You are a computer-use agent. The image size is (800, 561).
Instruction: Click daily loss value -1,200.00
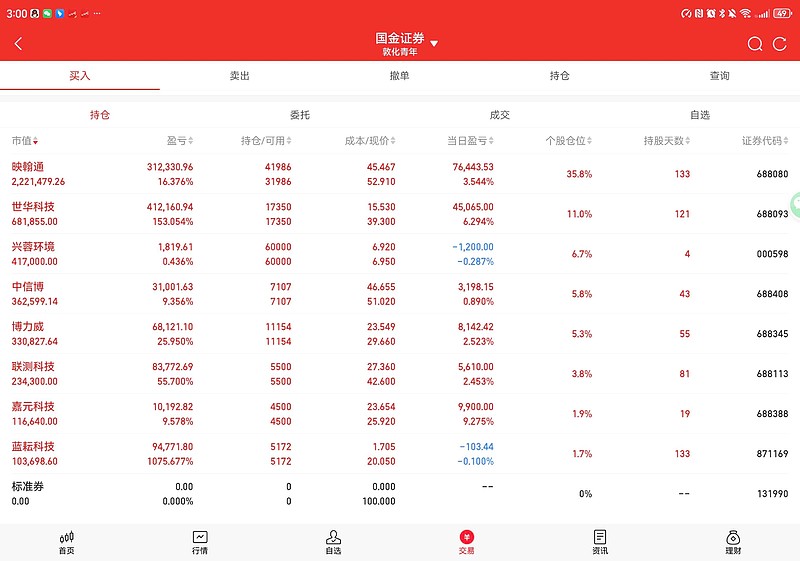(x=472, y=247)
